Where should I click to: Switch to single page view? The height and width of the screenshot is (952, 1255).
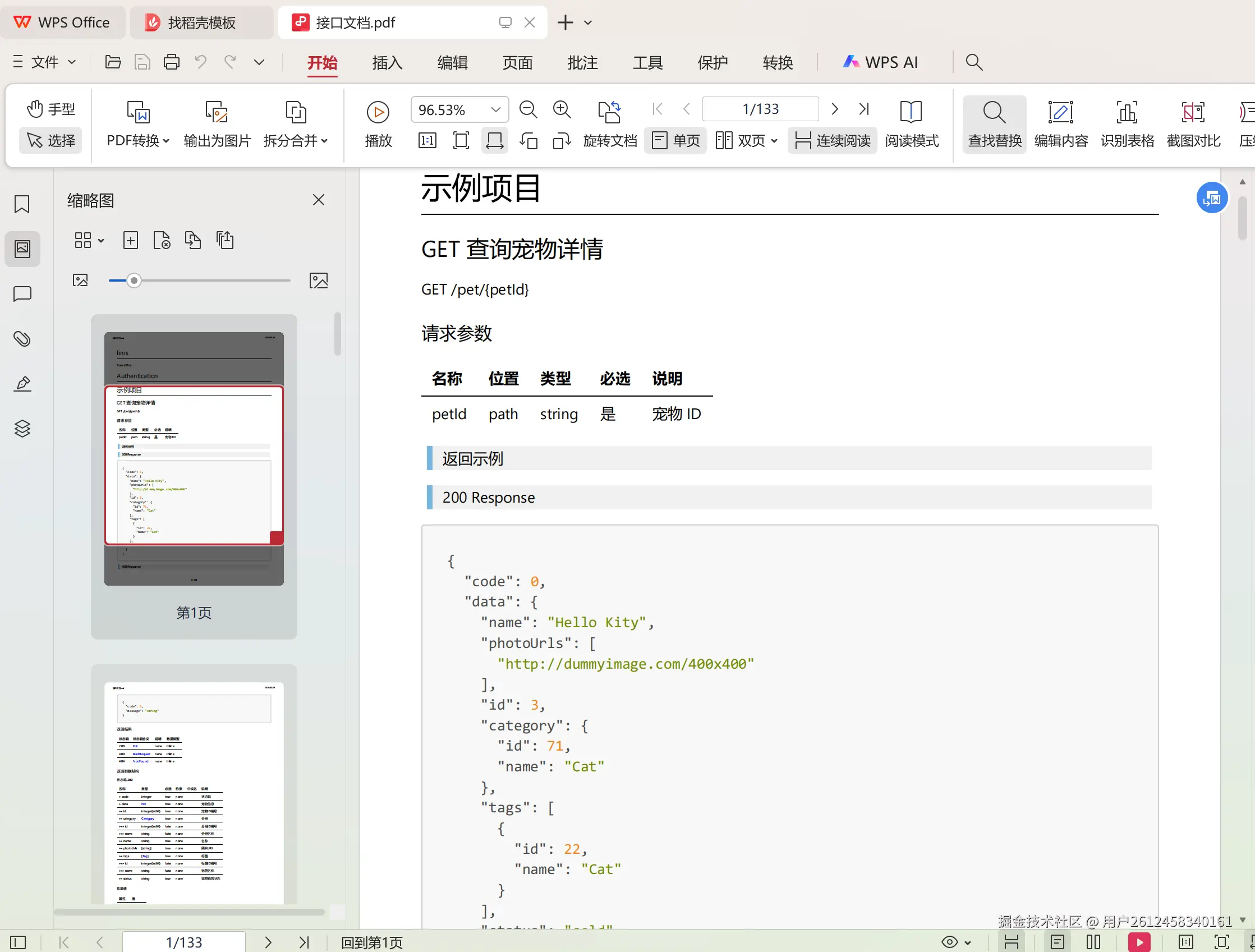pyautogui.click(x=675, y=140)
